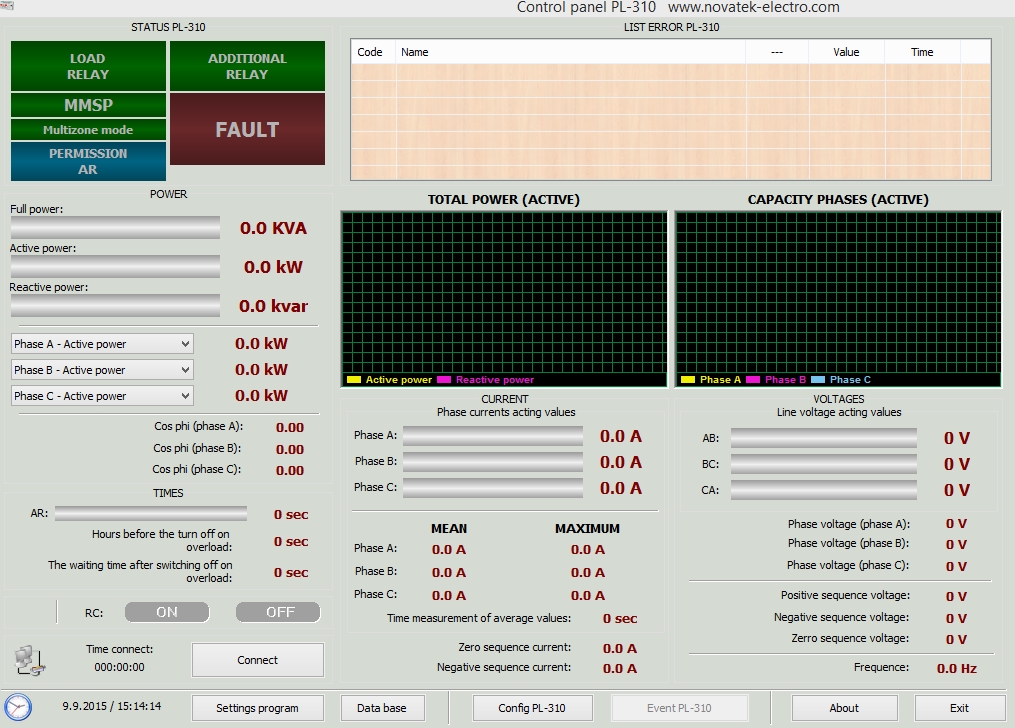This screenshot has width=1015, height=728.
Task: Click the blue Phase C legend swatch
Action: (818, 380)
